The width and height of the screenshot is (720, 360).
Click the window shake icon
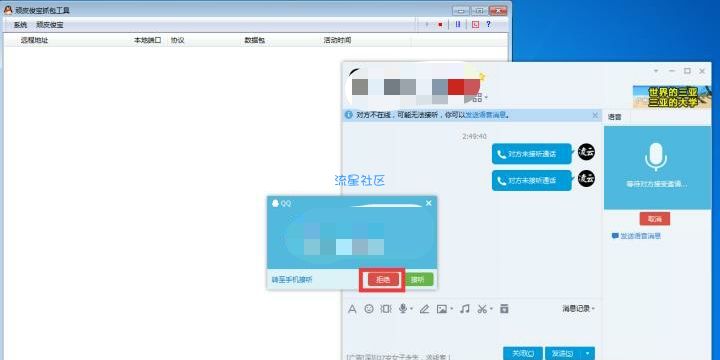click(386, 309)
